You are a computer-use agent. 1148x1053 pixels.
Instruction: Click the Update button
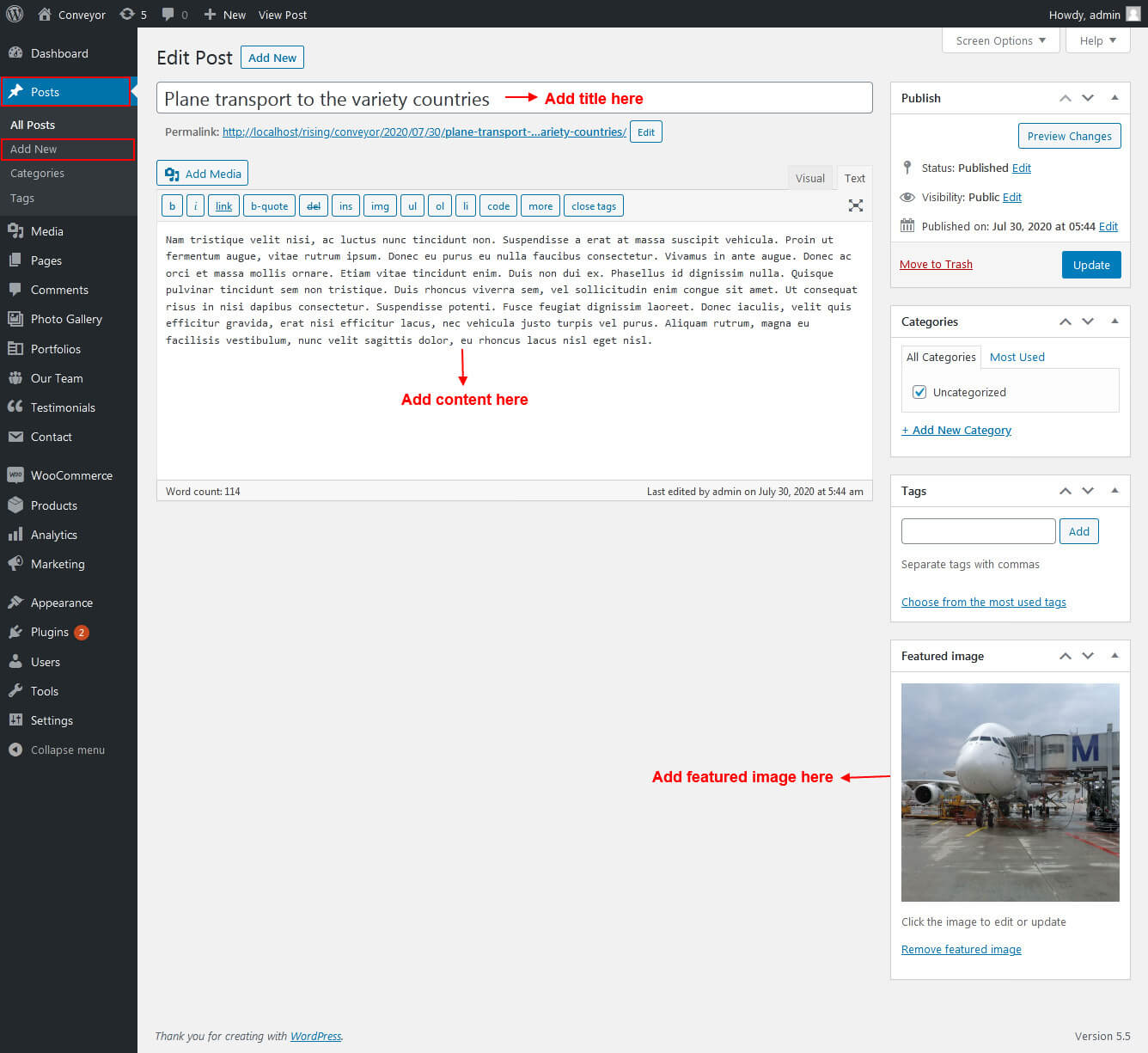(x=1090, y=265)
